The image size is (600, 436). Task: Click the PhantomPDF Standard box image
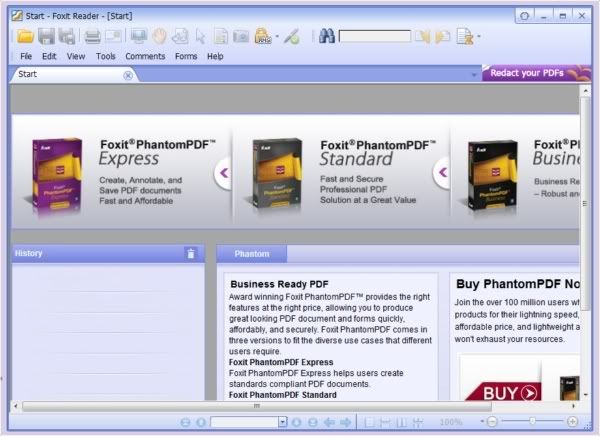point(276,175)
